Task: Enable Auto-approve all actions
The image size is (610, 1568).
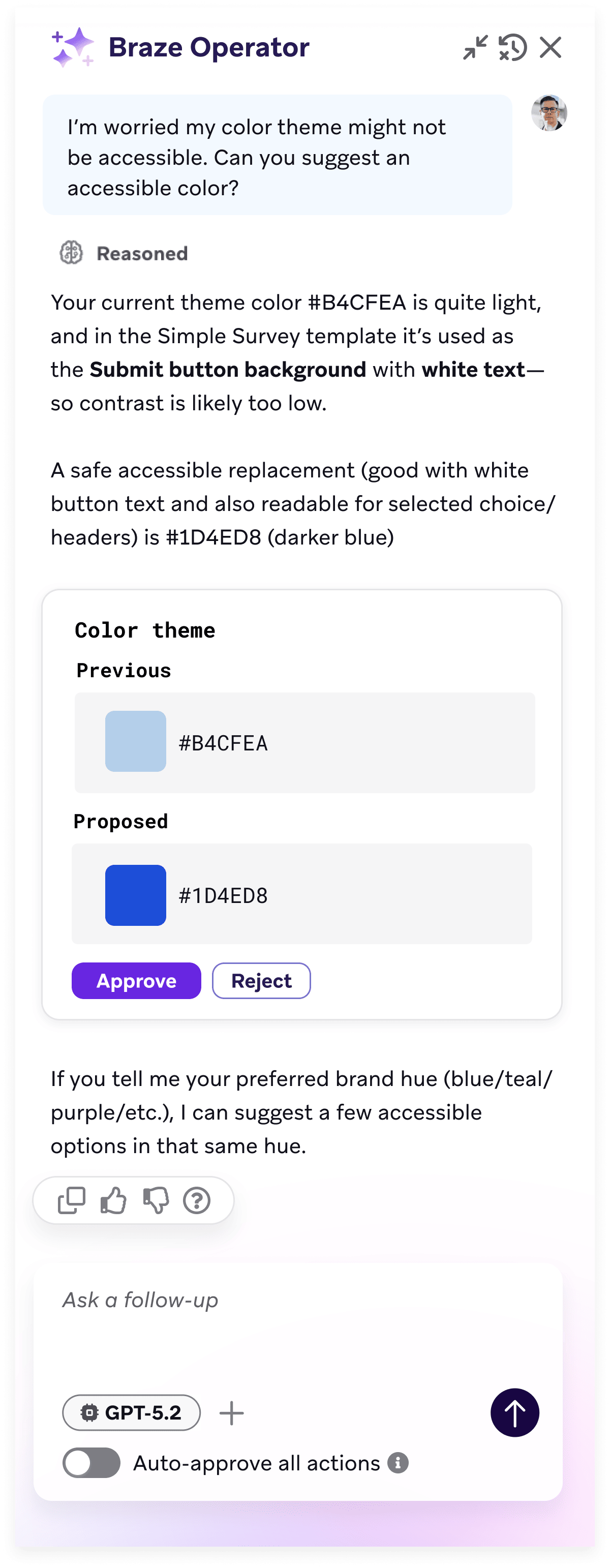Action: tap(91, 1463)
